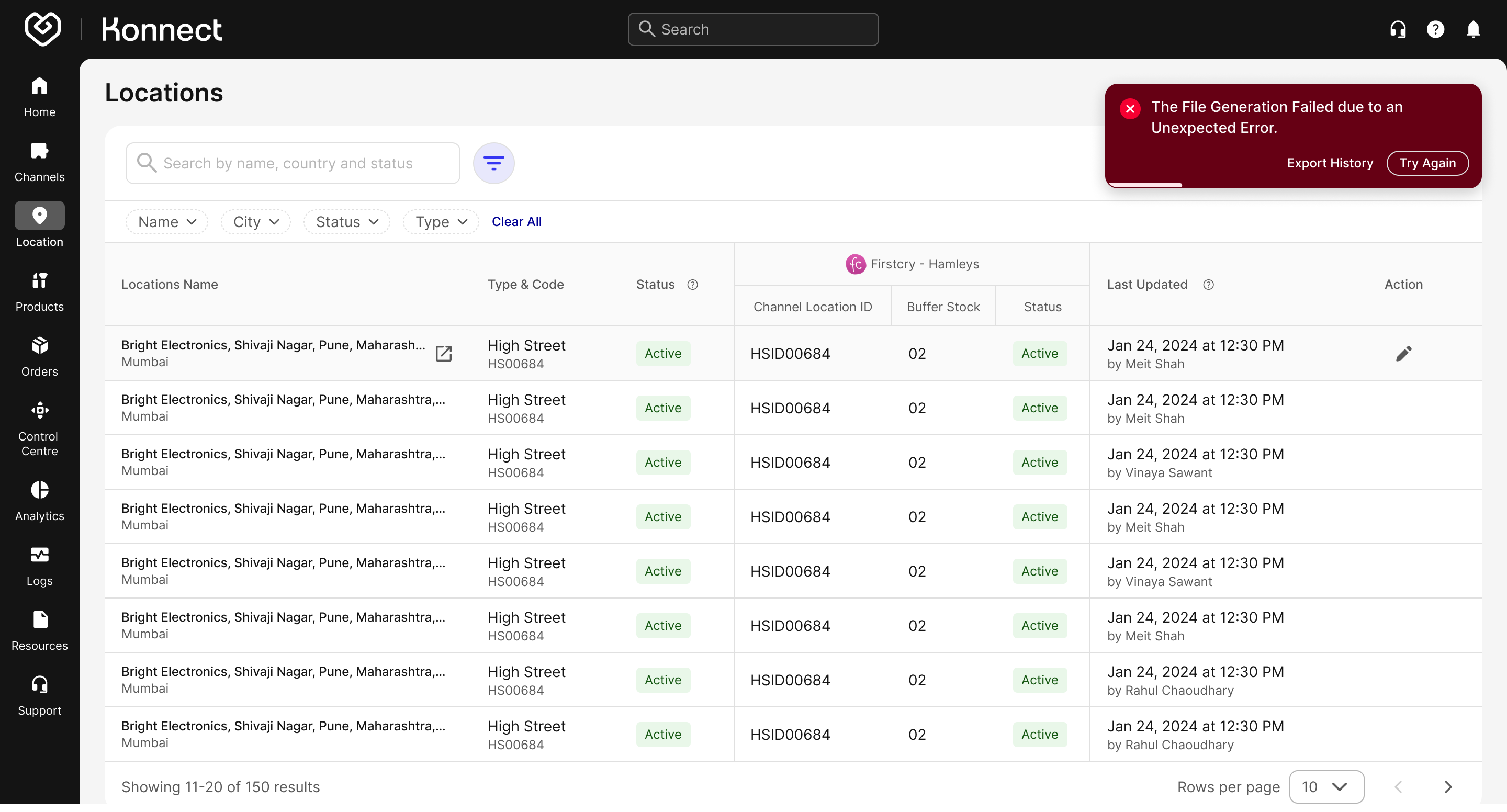
Task: Click Last Updated info icon
Action: click(1209, 284)
